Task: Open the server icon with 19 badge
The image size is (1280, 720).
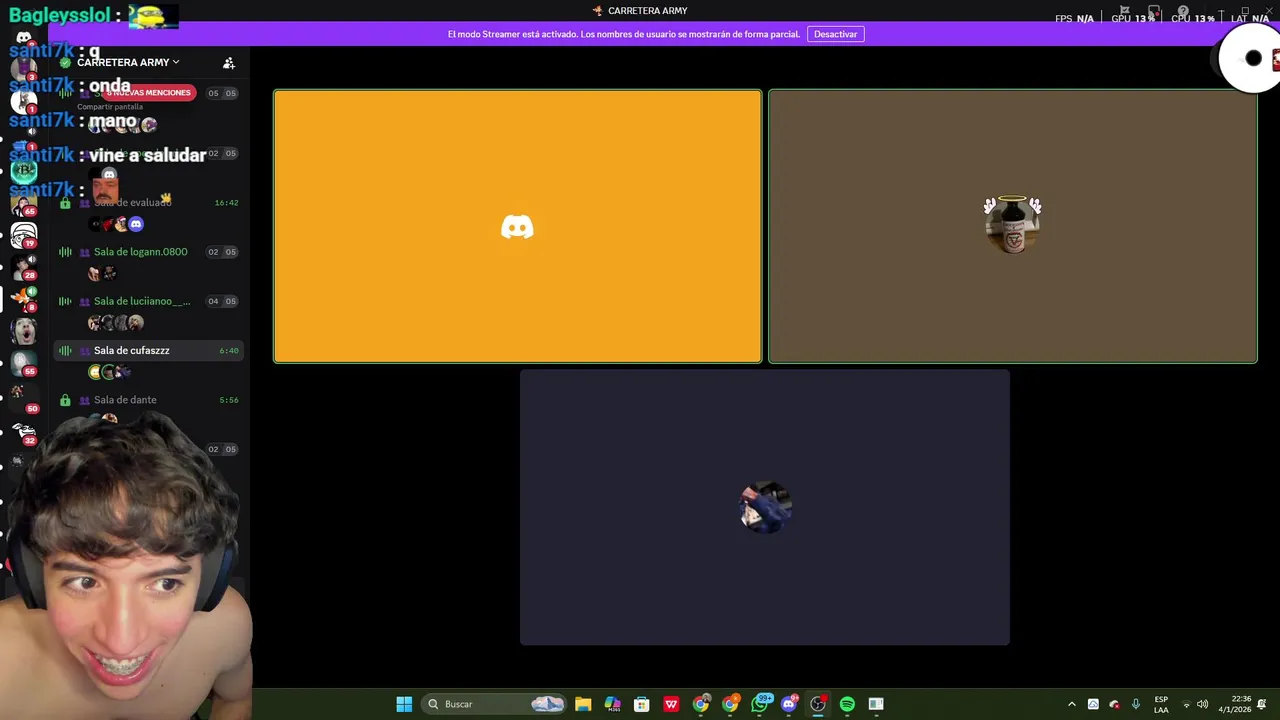Action: [x=23, y=236]
